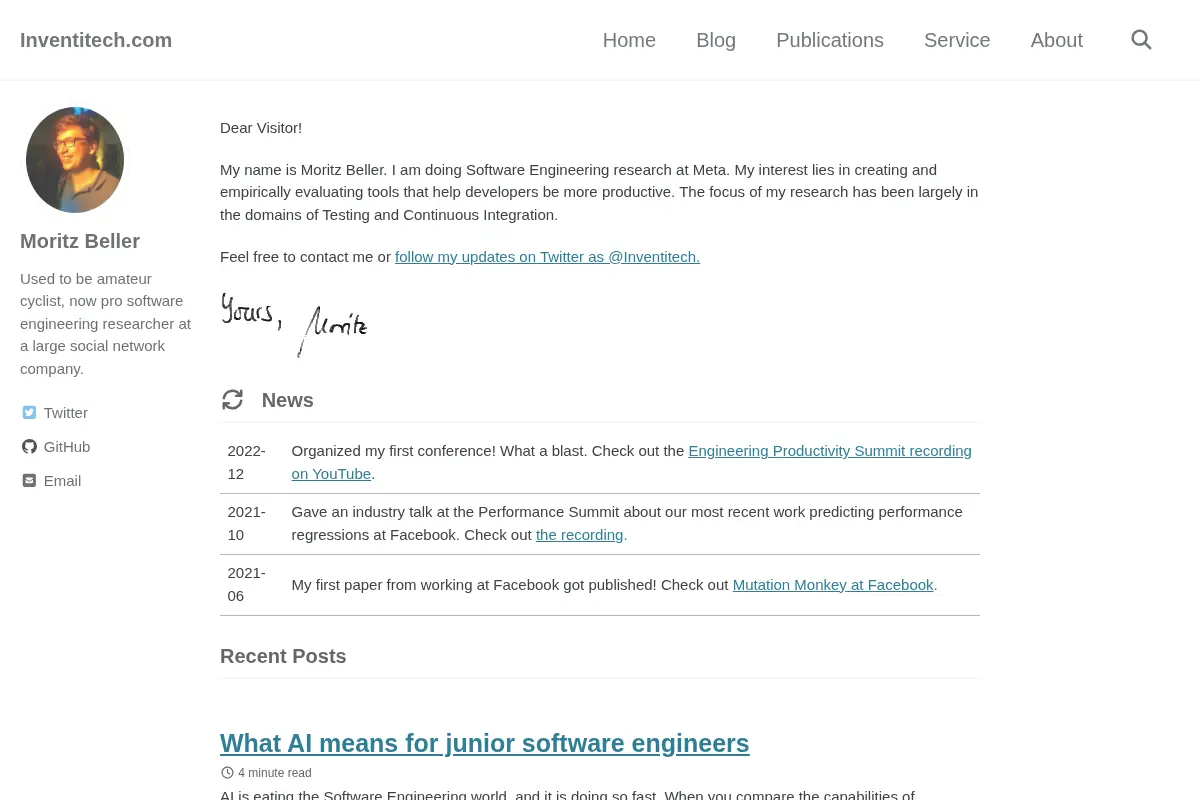Open the Blog menu item
This screenshot has height=800, width=1200.
716,40
